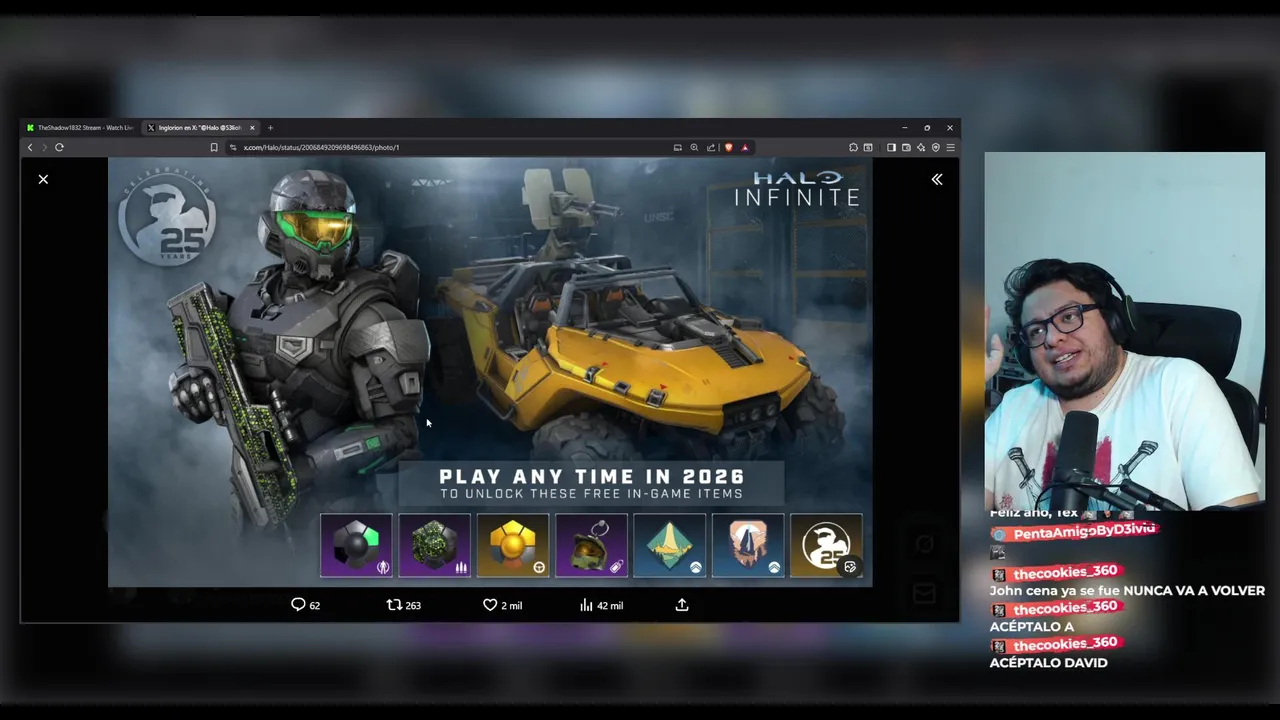The image size is (1280, 720).
Task: Open the Leo AI sparkle icon
Action: tap(921, 147)
